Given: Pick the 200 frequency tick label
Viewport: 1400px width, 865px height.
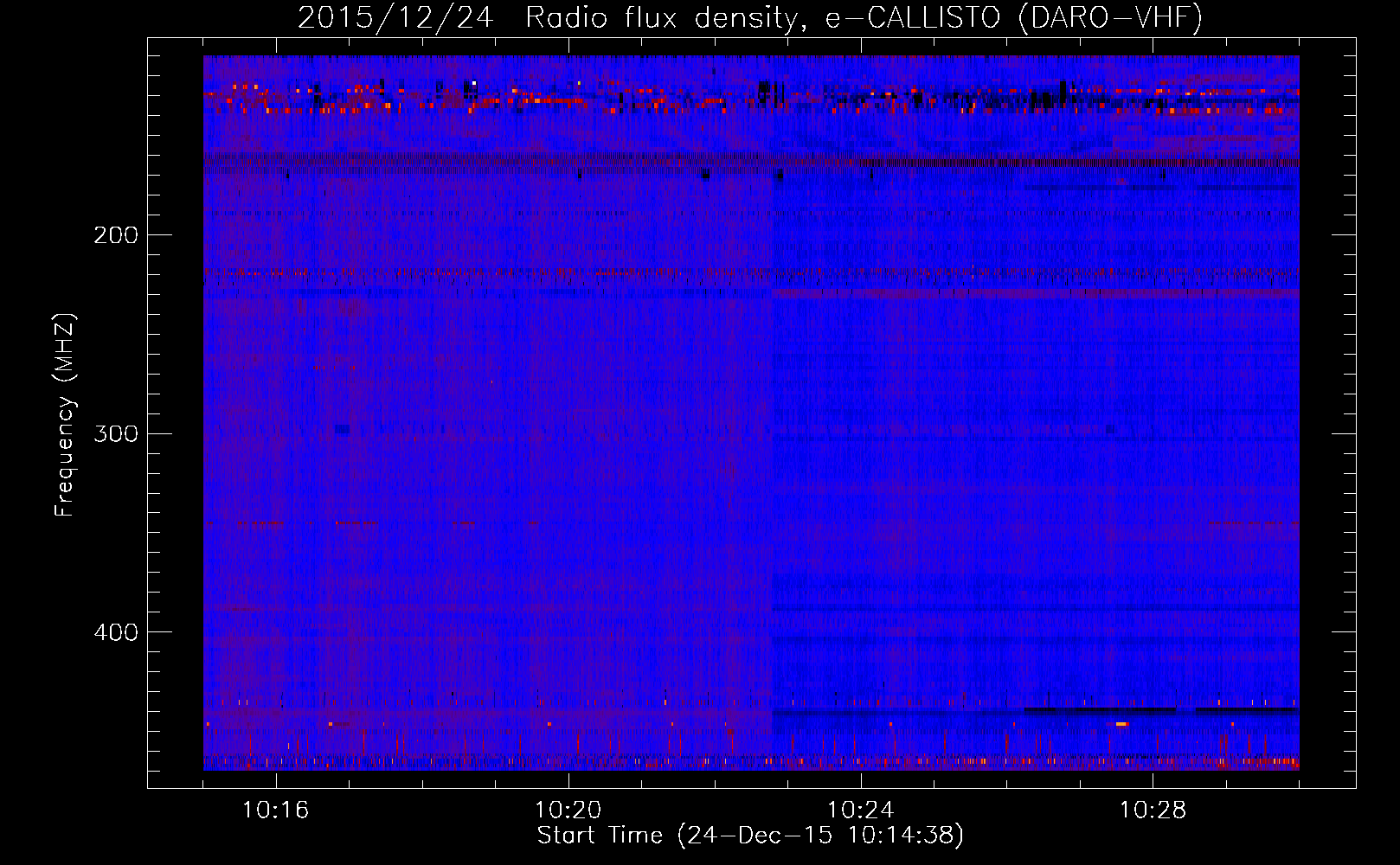Looking at the screenshot, I should pyautogui.click(x=116, y=235).
